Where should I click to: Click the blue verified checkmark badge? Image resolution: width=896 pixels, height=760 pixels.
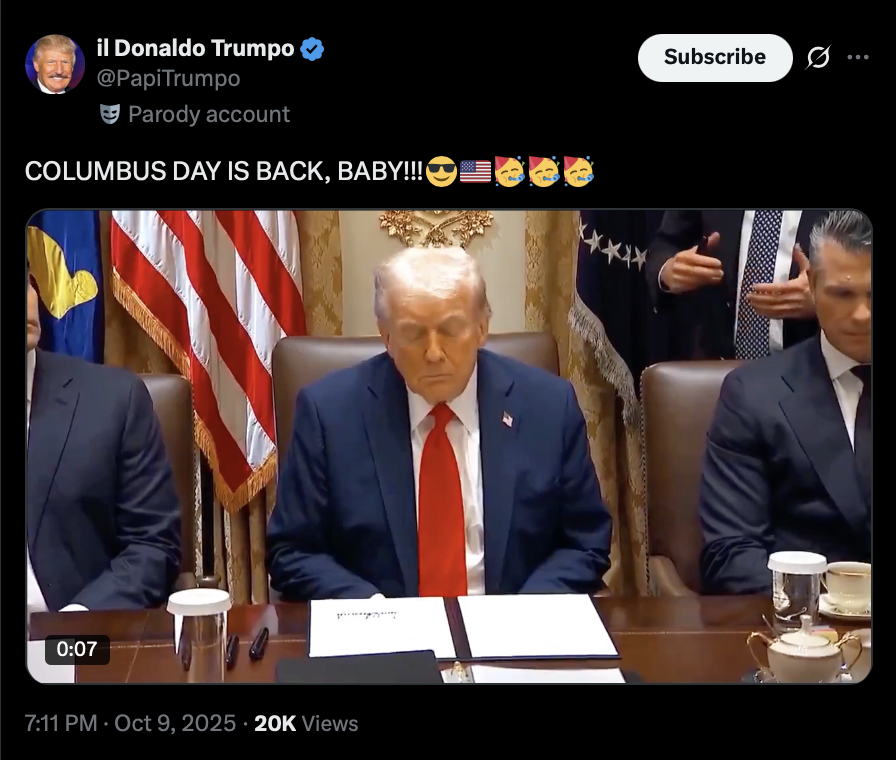click(312, 49)
